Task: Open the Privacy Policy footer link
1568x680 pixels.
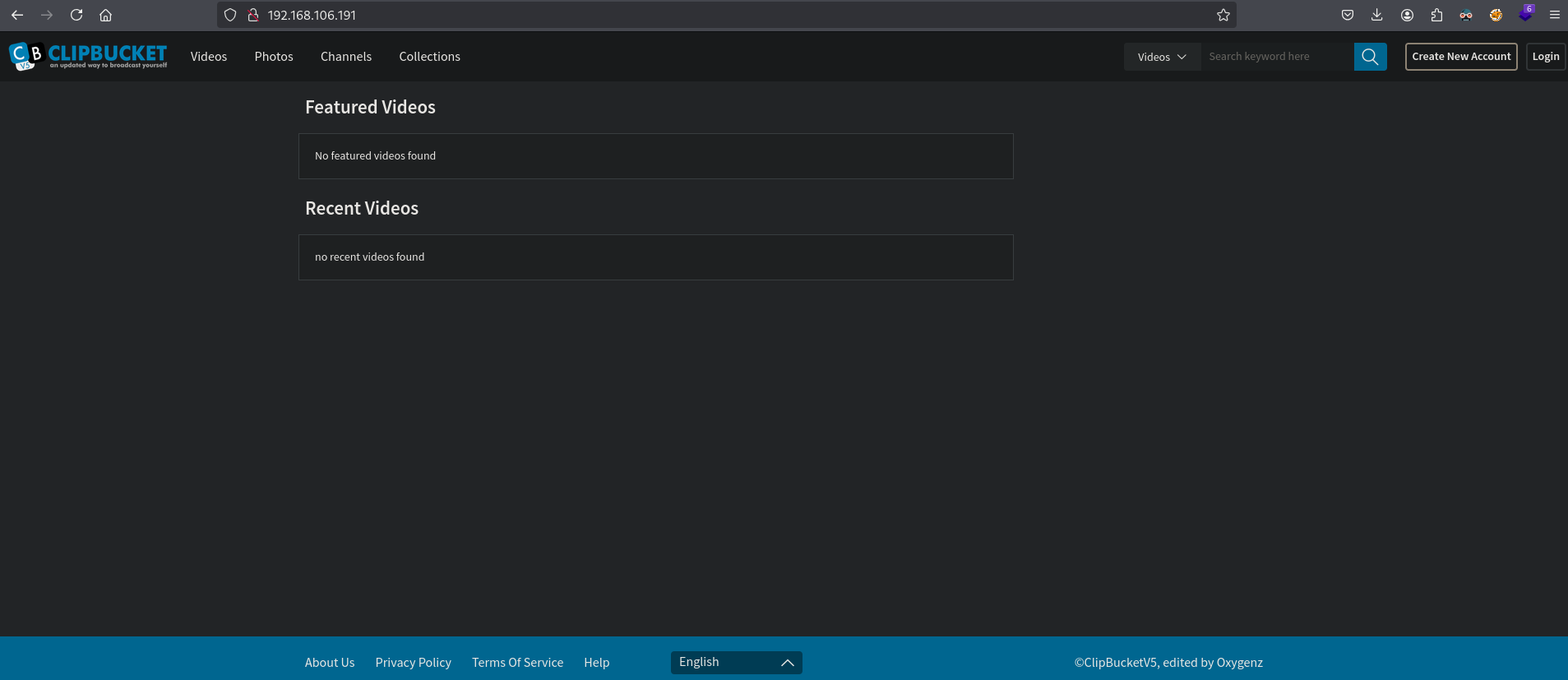Action: point(413,663)
